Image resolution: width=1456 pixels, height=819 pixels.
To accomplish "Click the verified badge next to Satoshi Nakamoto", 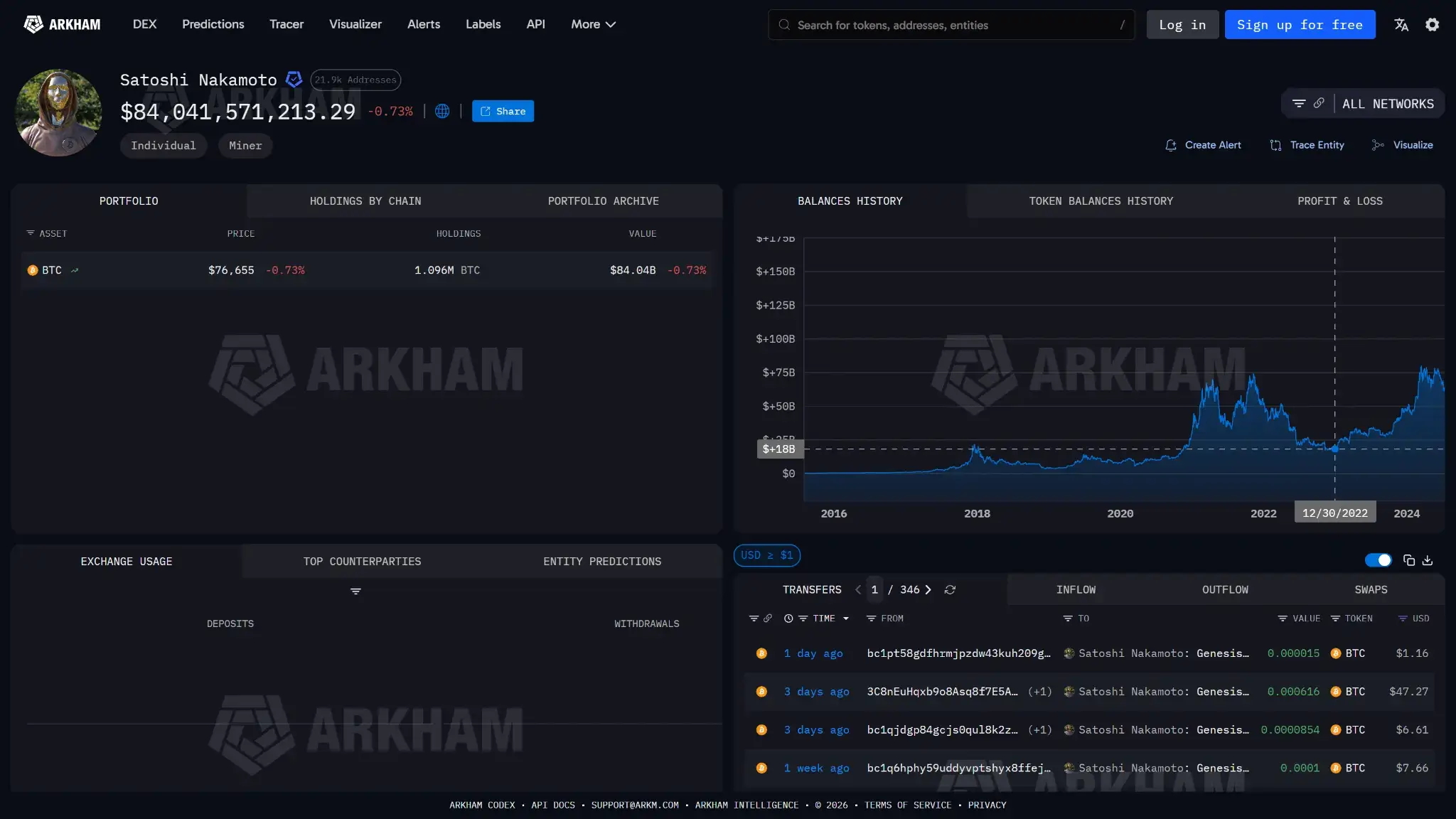I will tap(294, 80).
